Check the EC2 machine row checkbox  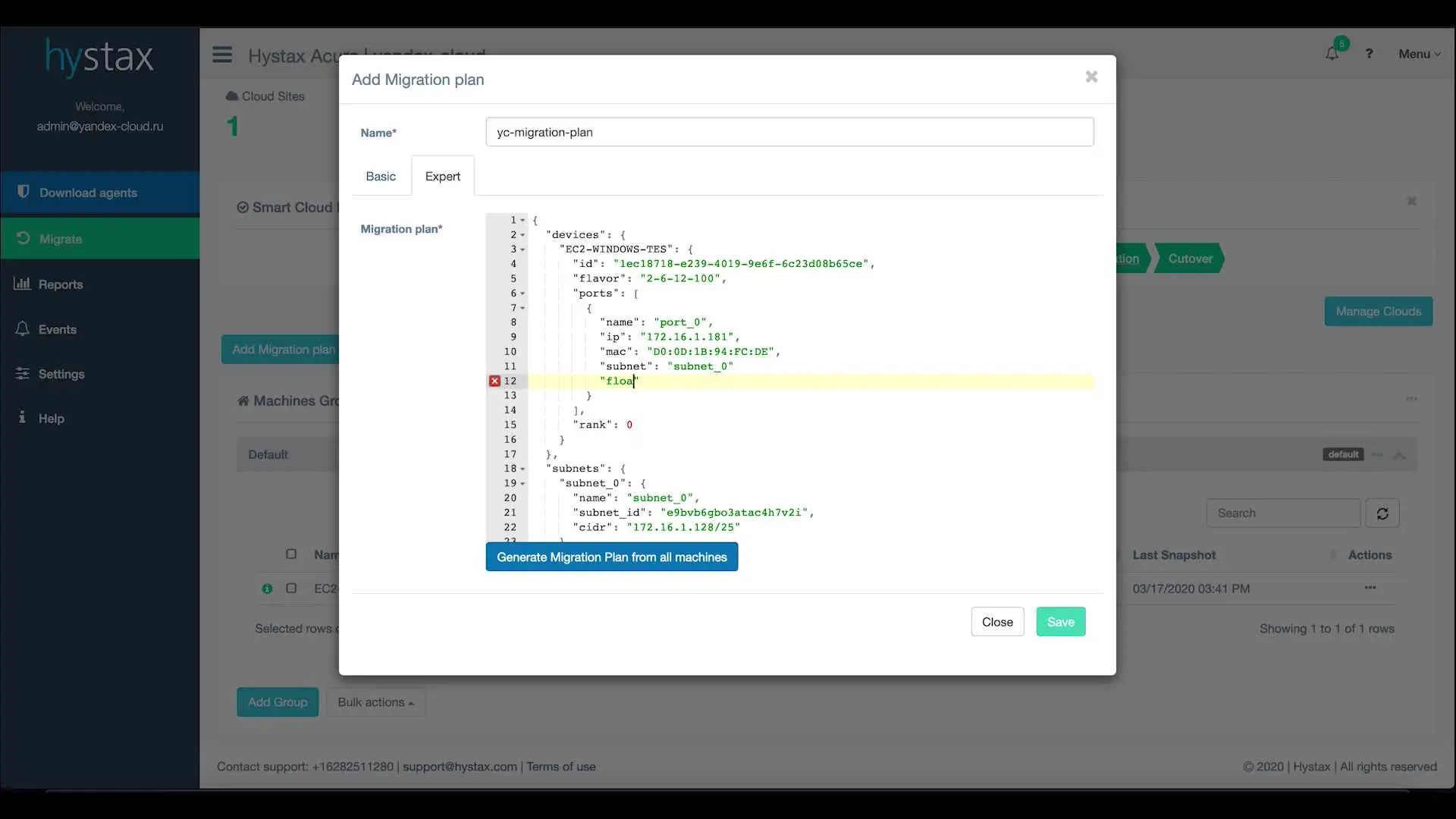[291, 588]
